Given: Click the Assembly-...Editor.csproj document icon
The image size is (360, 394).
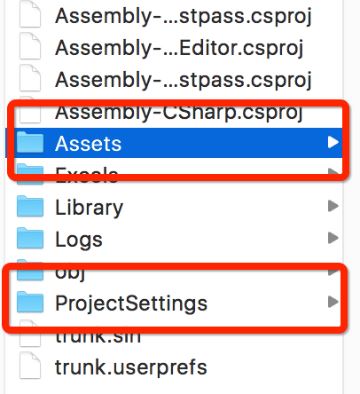Looking at the screenshot, I should click(30, 46).
